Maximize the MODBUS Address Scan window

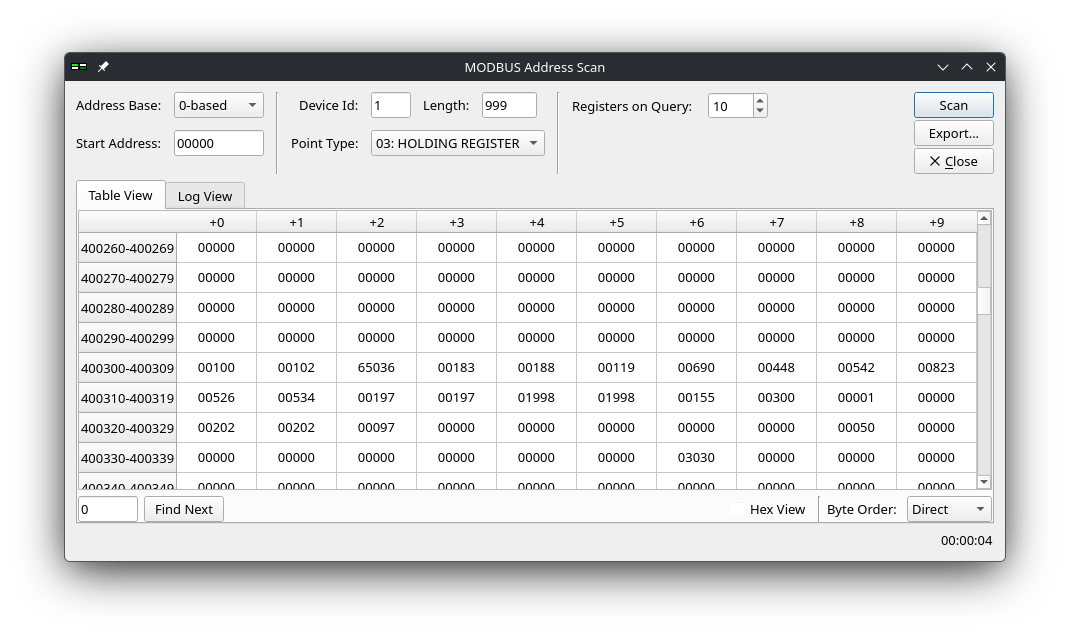[x=967, y=67]
